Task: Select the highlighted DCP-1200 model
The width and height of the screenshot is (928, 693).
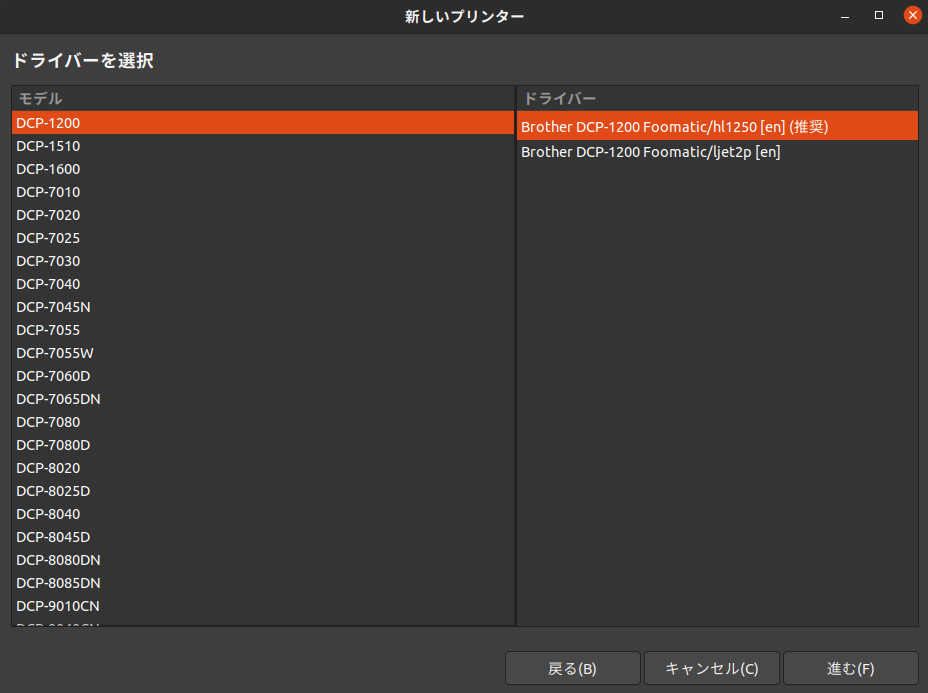Action: (48, 123)
